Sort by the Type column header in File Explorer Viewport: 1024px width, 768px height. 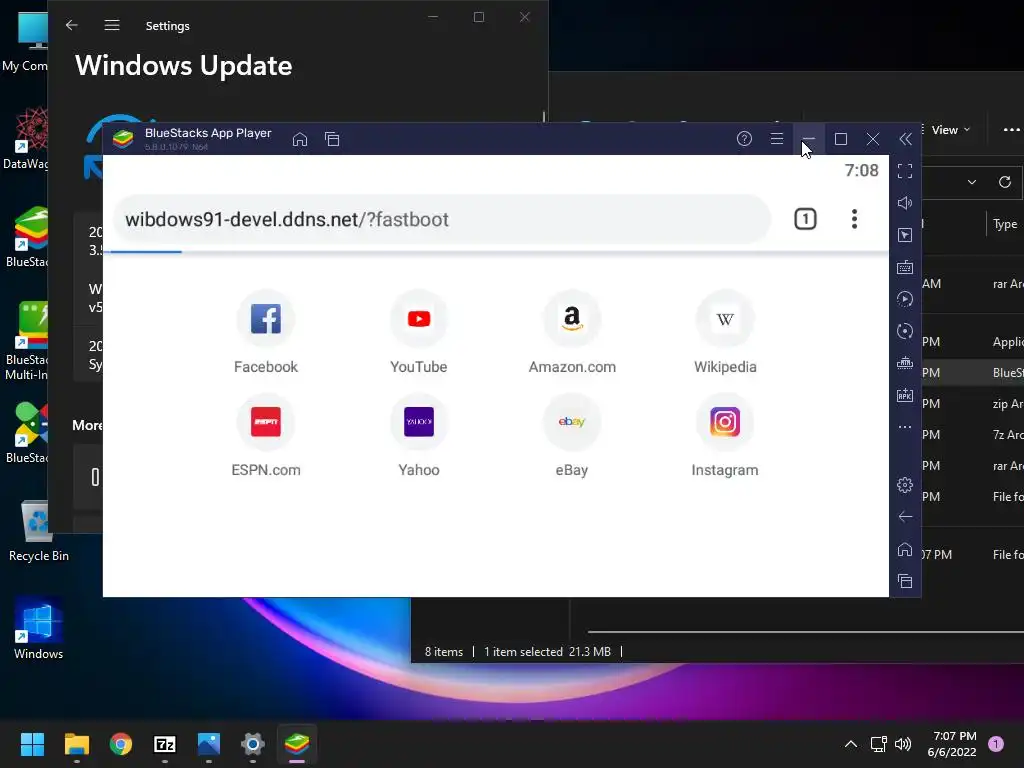click(1005, 224)
